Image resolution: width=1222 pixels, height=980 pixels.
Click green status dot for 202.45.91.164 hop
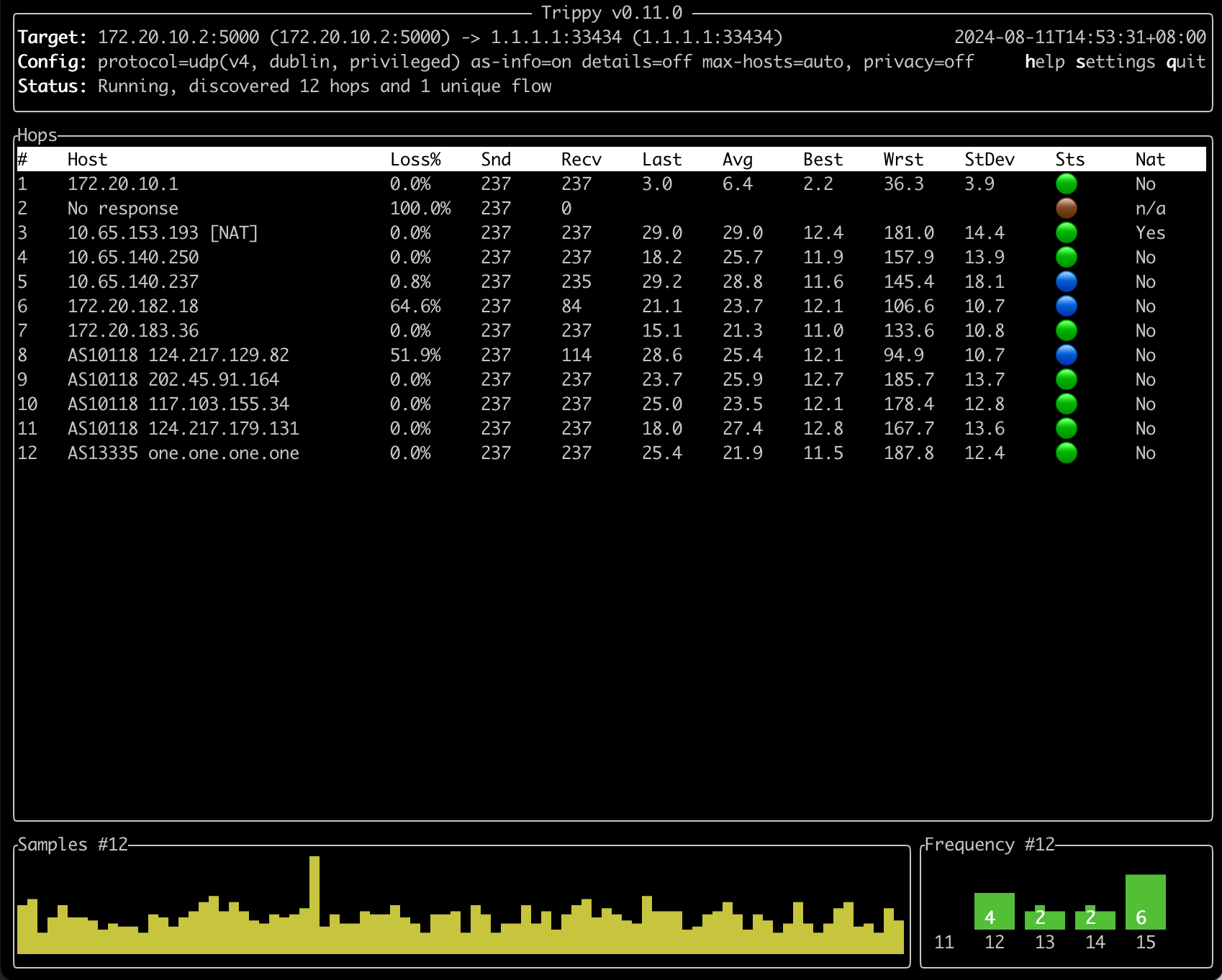1066,380
